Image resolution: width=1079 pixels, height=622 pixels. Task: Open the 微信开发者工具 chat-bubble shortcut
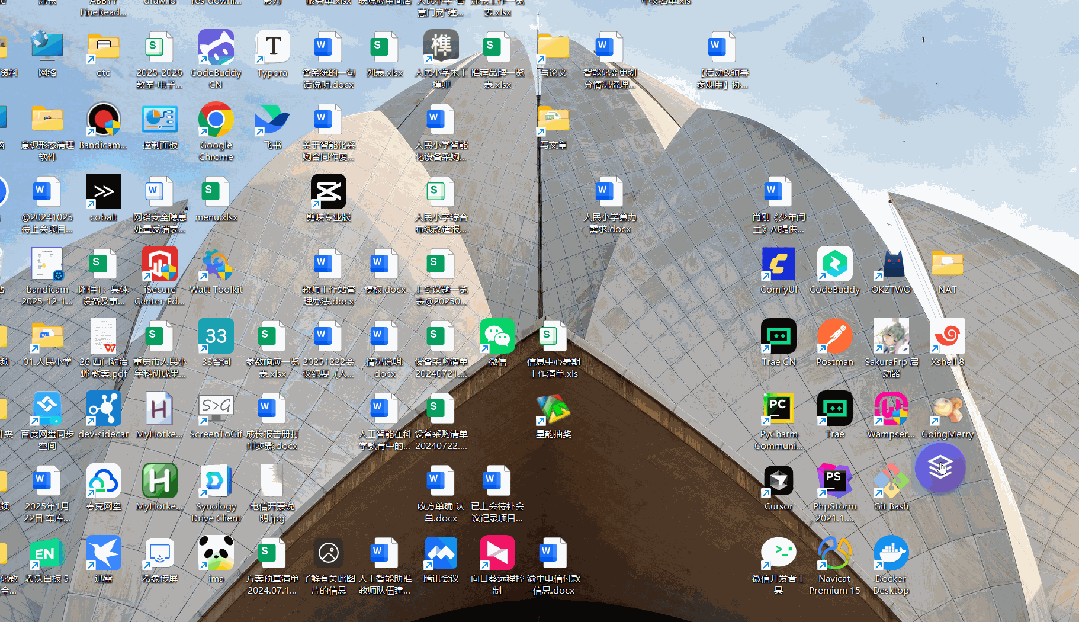[x=778, y=554]
